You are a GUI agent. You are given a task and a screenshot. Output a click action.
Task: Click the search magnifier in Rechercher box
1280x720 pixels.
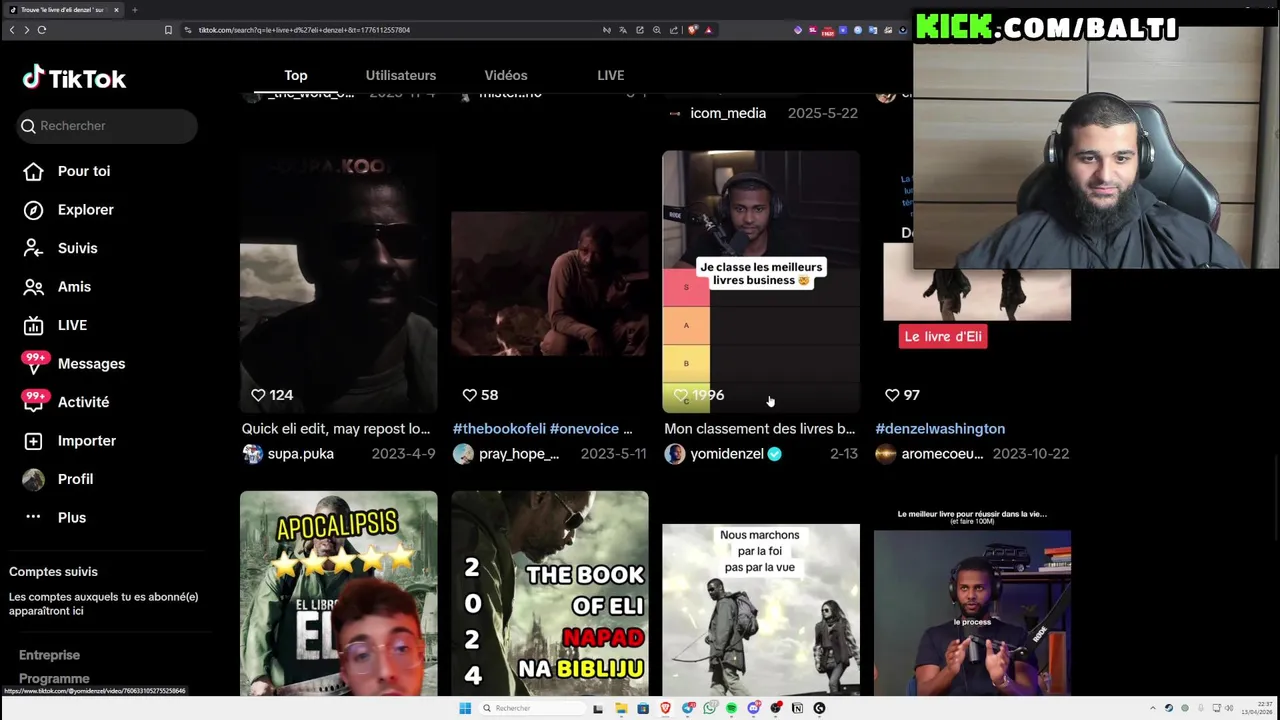click(x=28, y=126)
